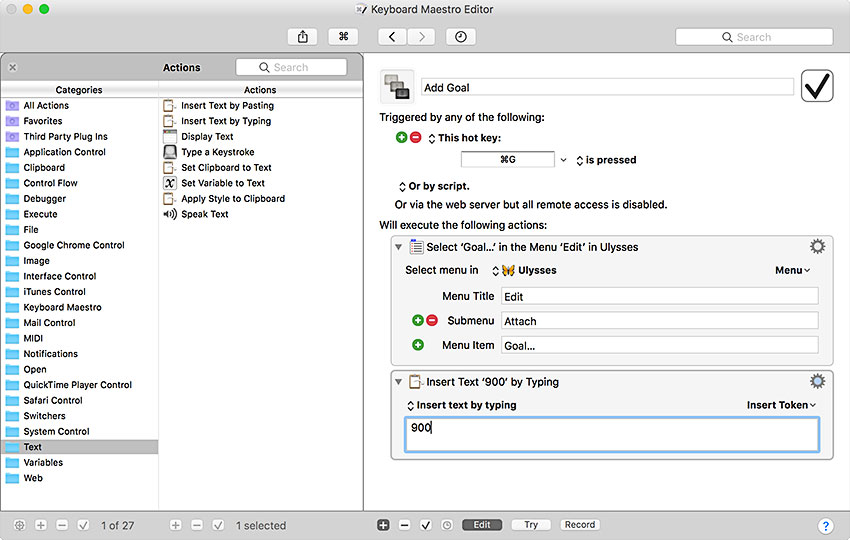Collapse the Select 'Goal…' action triangle

click(399, 247)
